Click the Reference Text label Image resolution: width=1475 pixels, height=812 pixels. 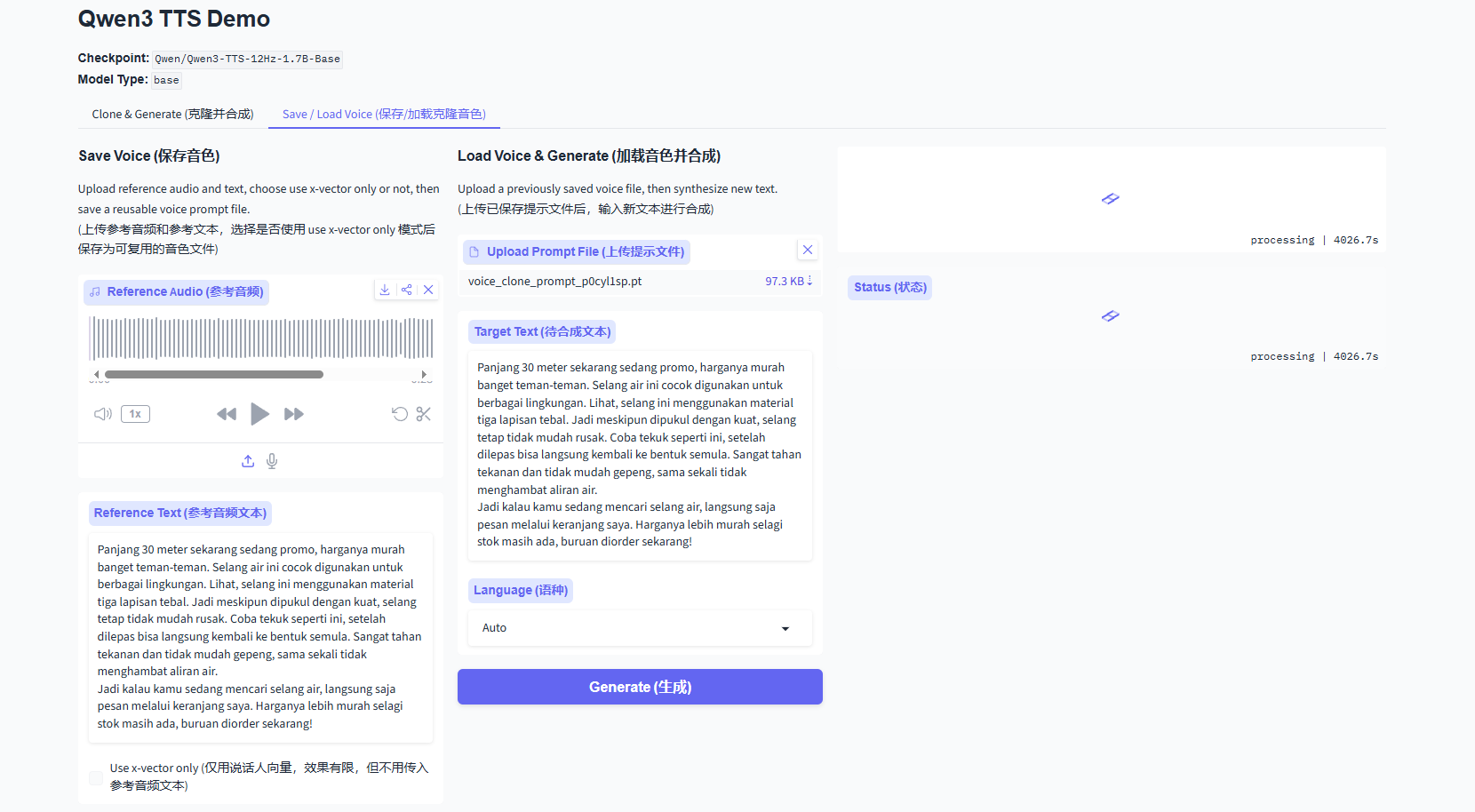coord(179,513)
